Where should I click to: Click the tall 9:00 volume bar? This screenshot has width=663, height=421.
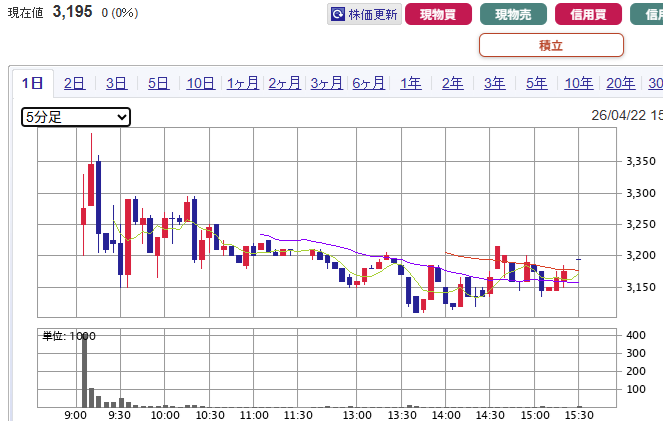tap(84, 370)
